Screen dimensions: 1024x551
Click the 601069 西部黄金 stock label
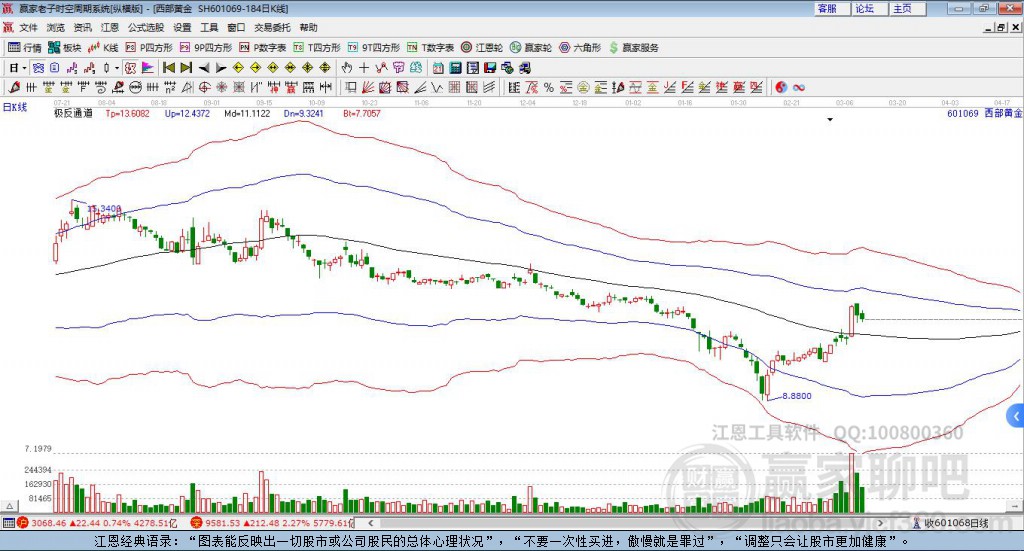click(985, 114)
